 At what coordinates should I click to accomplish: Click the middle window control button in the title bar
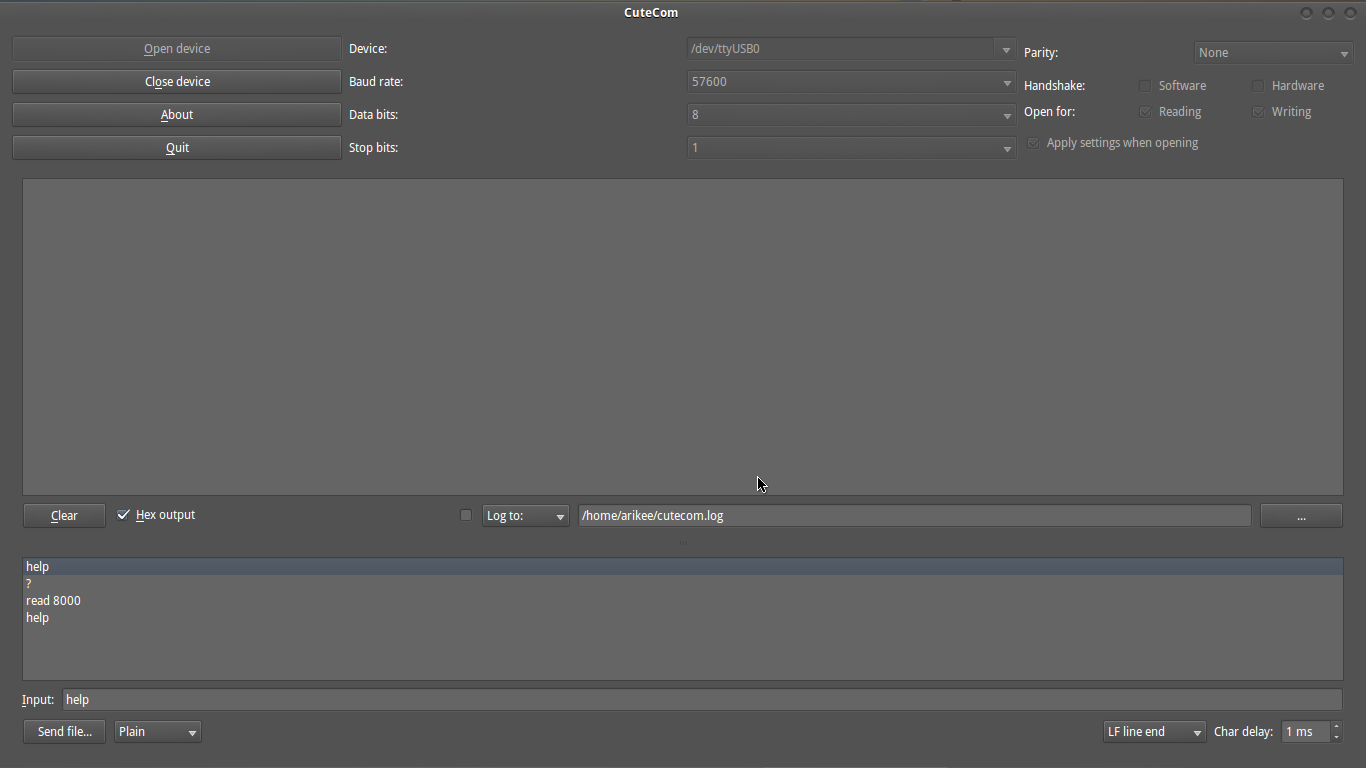tap(1328, 13)
